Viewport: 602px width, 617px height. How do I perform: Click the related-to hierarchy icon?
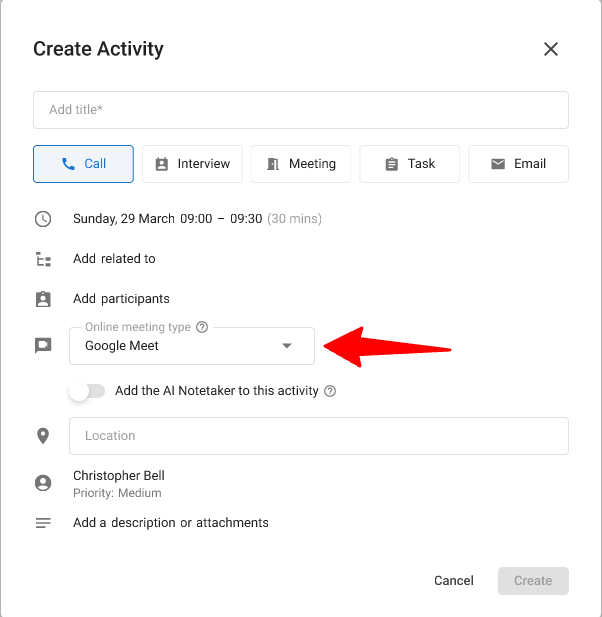[x=43, y=259]
